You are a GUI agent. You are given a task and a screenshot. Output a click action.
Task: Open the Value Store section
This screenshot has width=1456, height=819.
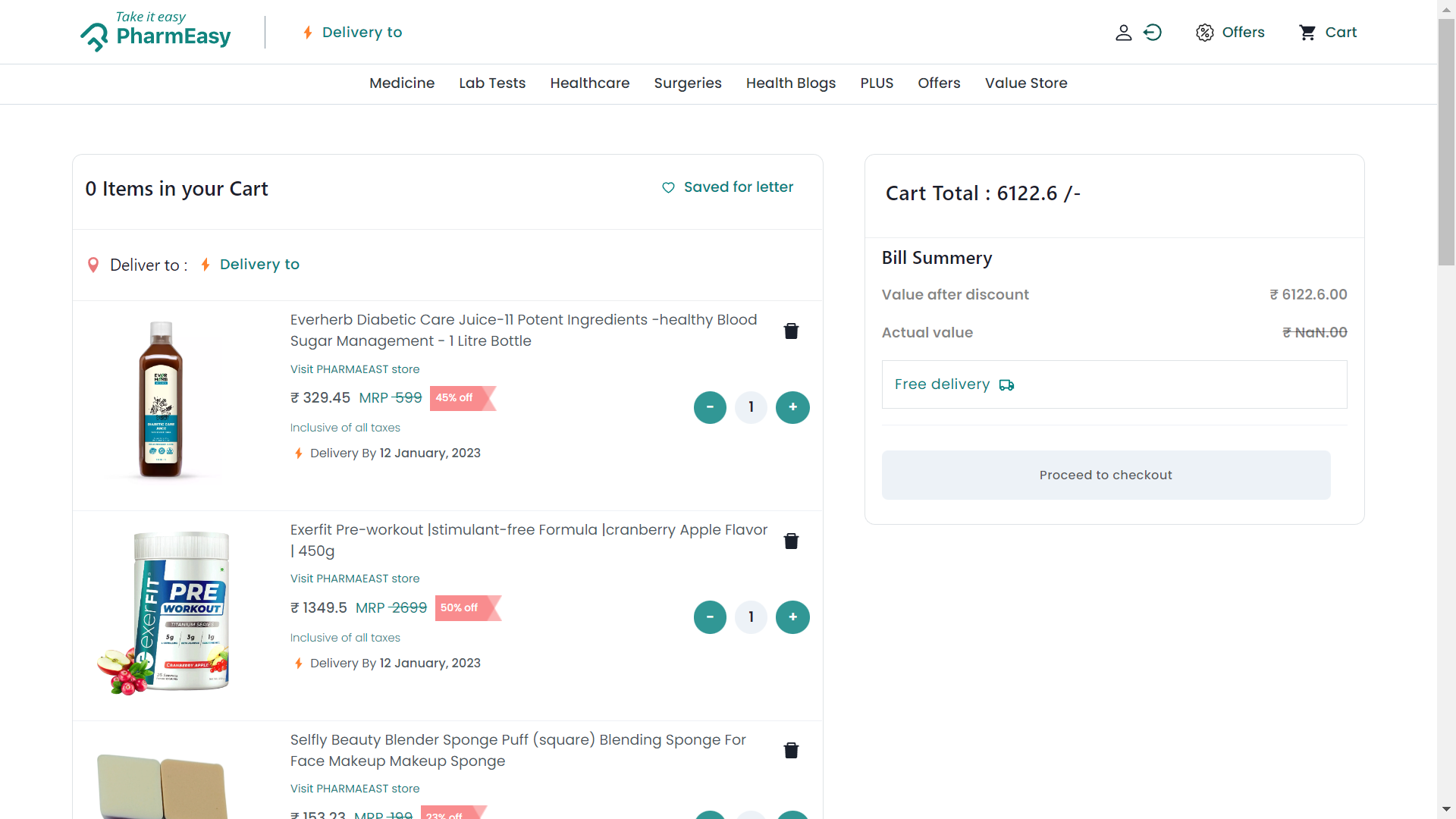click(x=1026, y=83)
